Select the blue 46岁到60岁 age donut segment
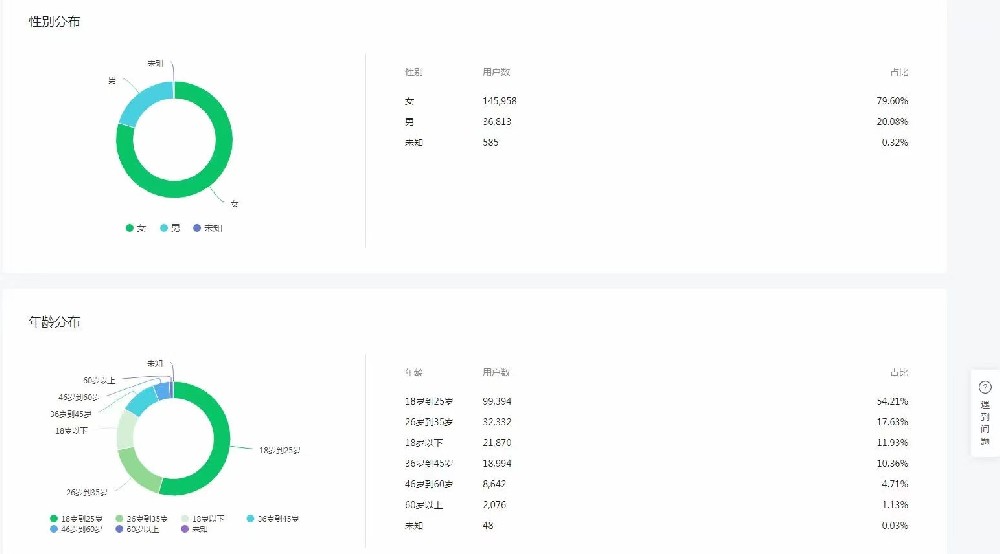This screenshot has height=554, width=1000. tap(163, 391)
